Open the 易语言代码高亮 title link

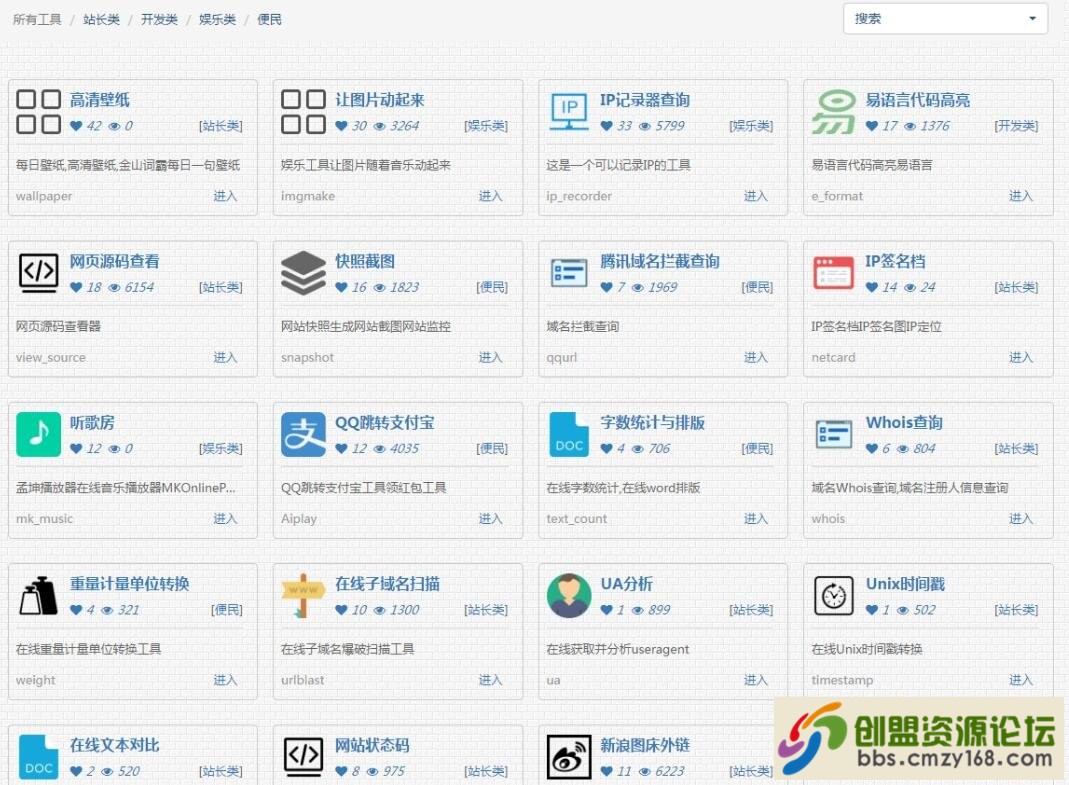click(918, 100)
